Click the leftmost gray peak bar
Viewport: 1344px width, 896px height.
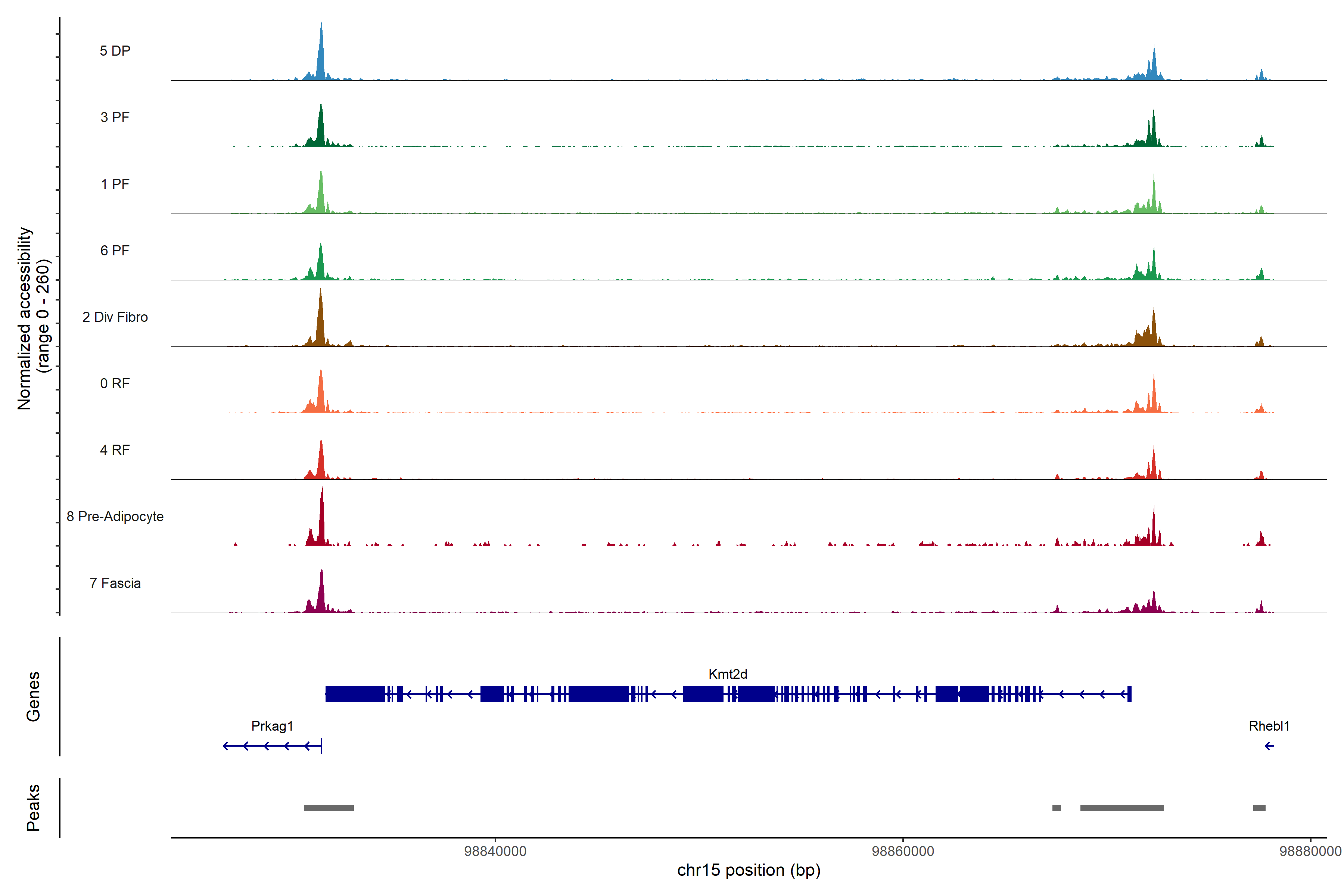329,808
